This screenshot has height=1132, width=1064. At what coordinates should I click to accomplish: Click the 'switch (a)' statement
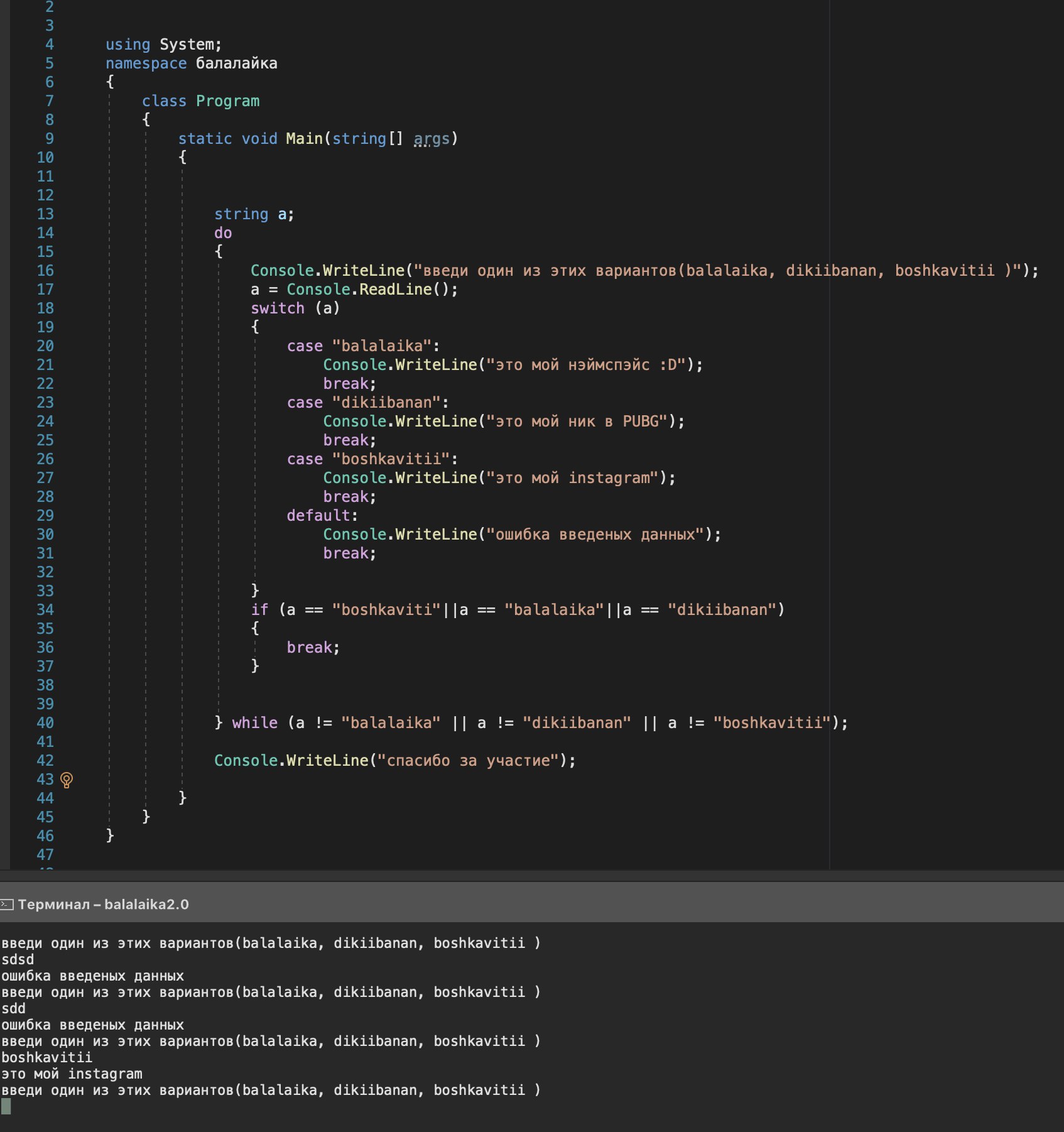(295, 308)
